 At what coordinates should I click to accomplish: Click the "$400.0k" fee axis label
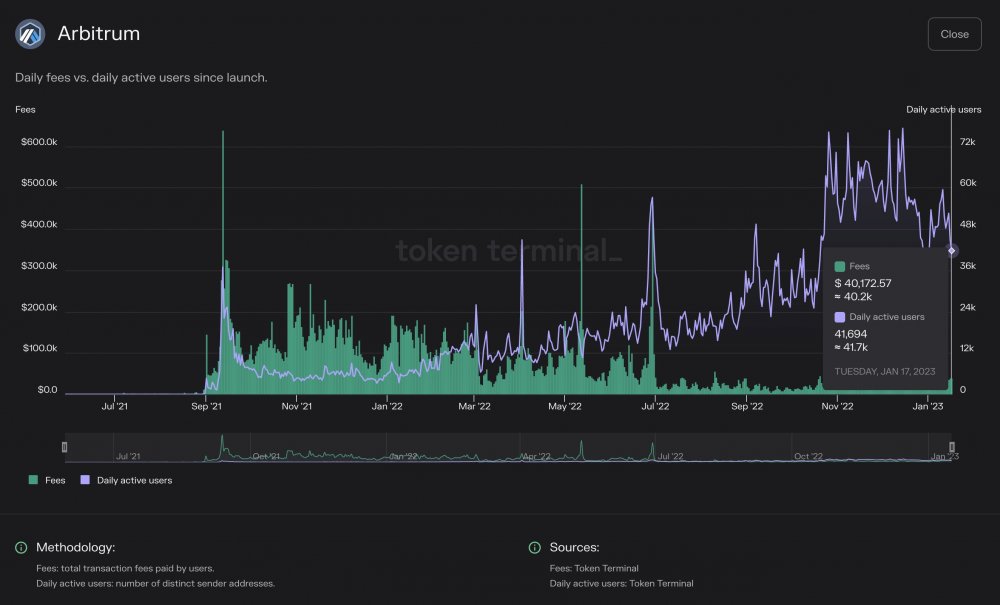point(39,224)
